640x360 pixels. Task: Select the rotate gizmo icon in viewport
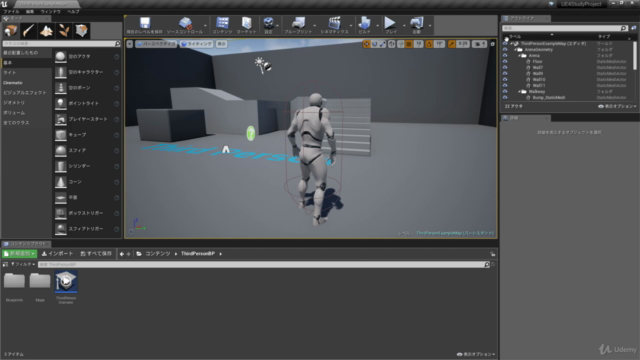point(374,44)
